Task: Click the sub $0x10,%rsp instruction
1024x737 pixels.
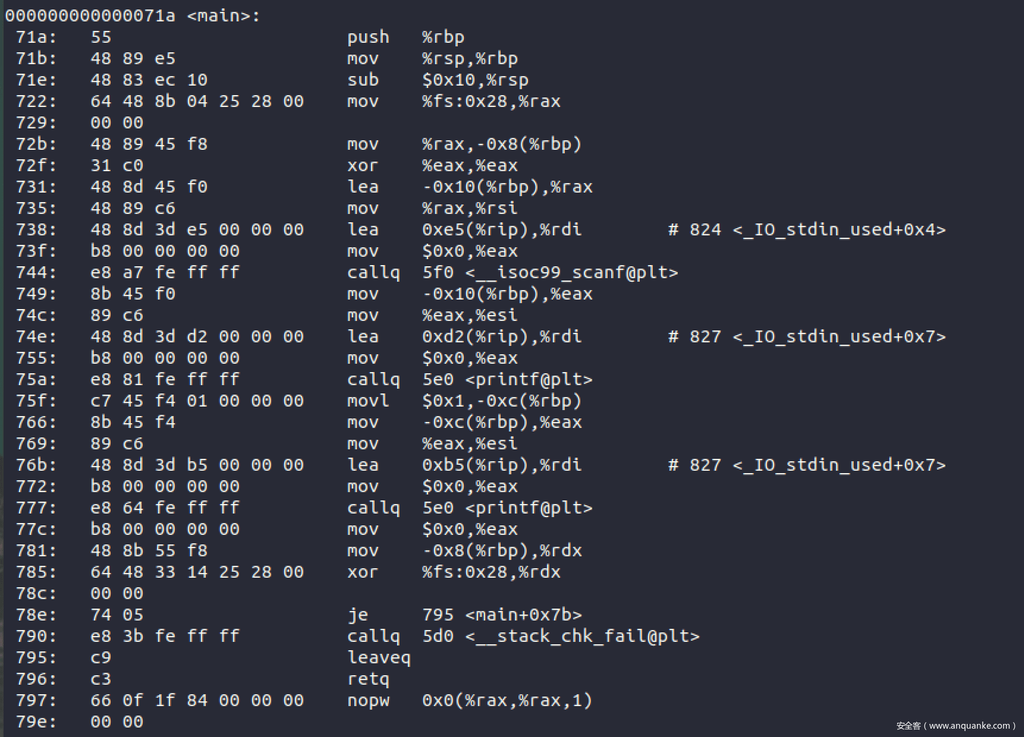Action: [x=438, y=80]
